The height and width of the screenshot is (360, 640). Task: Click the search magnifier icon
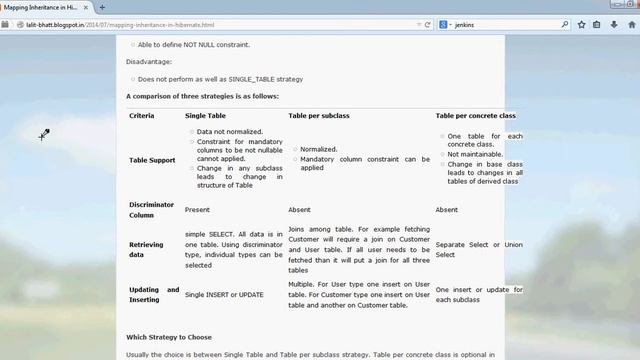565,25
